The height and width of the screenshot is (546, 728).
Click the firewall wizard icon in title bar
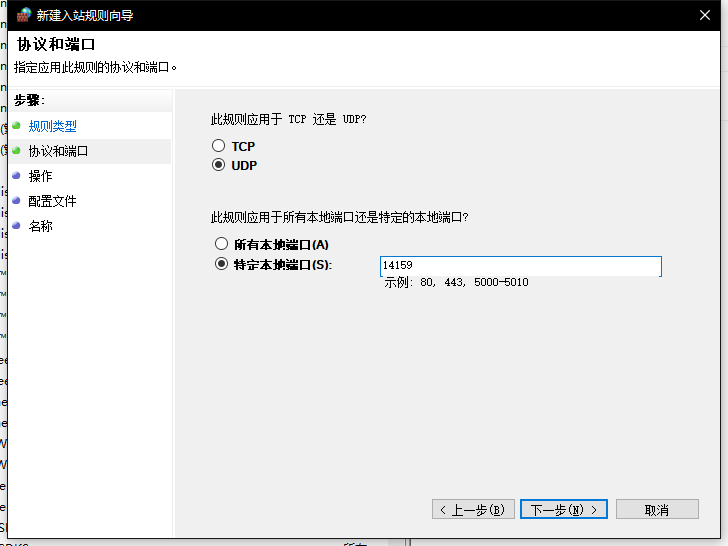pyautogui.click(x=24, y=15)
